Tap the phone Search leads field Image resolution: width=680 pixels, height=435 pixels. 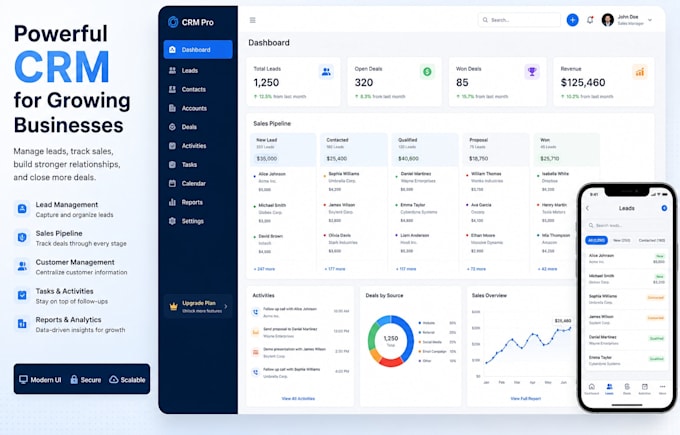(626, 226)
